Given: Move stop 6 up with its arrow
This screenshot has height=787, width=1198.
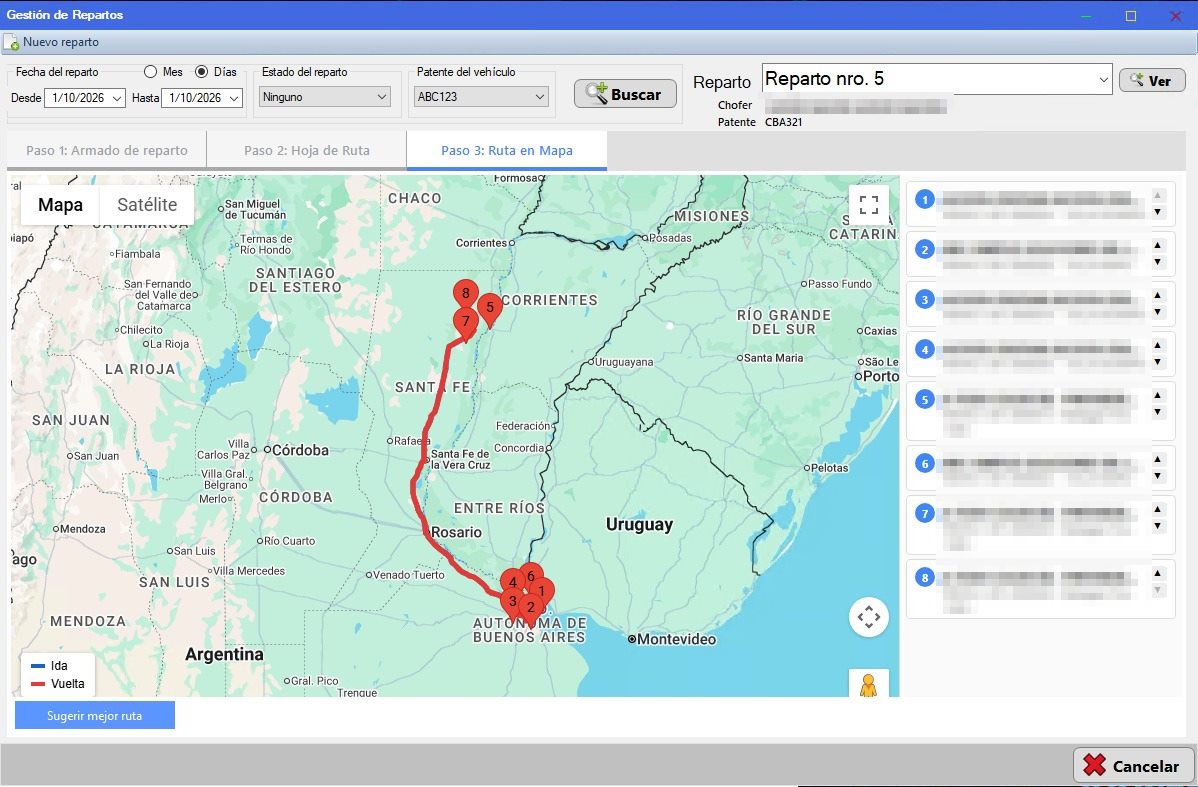Looking at the screenshot, I should tap(1158, 459).
